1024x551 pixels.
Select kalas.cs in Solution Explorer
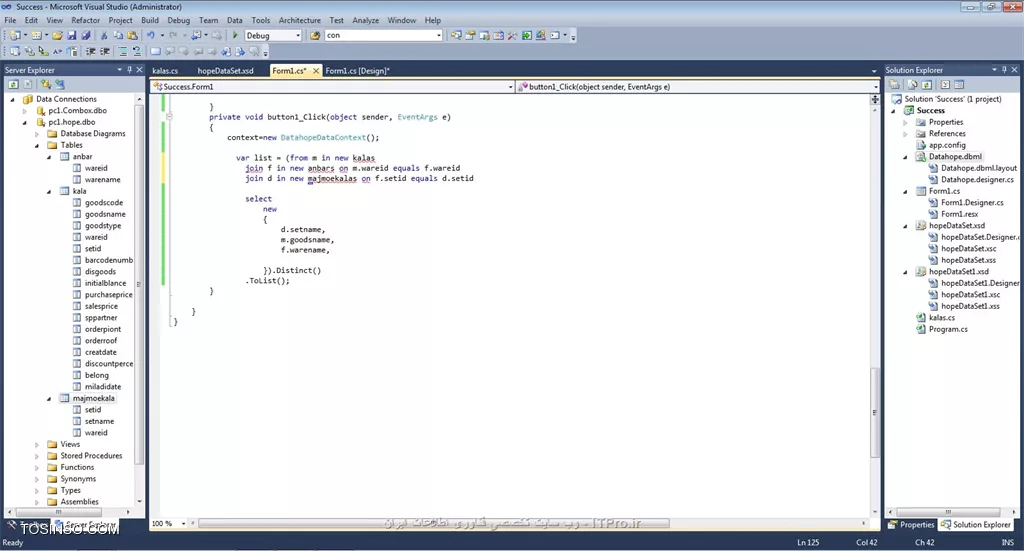[x=942, y=318]
